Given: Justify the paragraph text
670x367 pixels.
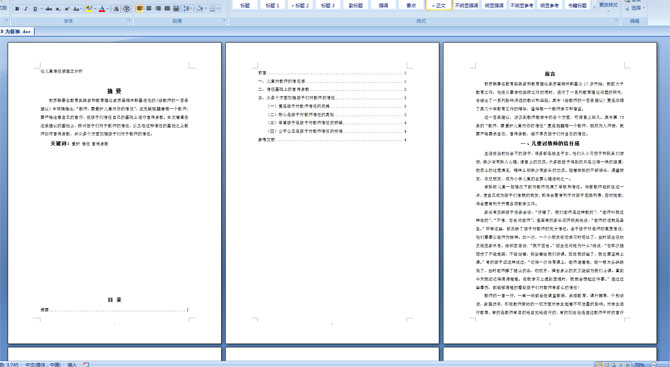Looking at the screenshot, I should click(x=167, y=9).
